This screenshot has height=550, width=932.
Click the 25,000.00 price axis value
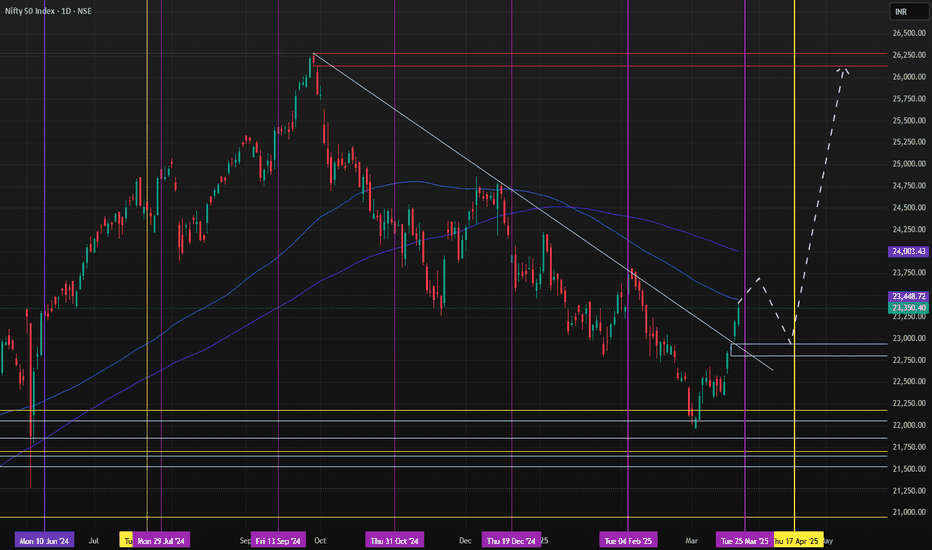click(x=909, y=164)
